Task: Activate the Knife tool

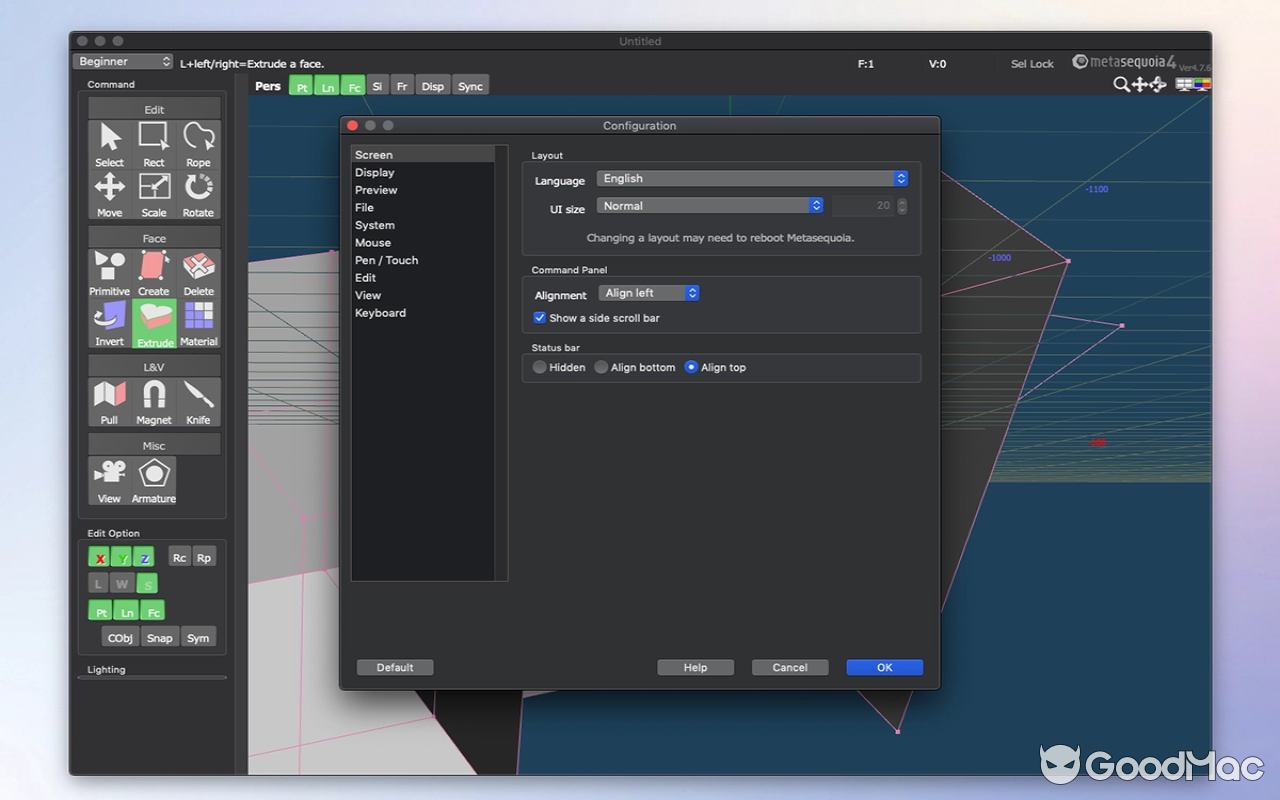Action: [198, 400]
